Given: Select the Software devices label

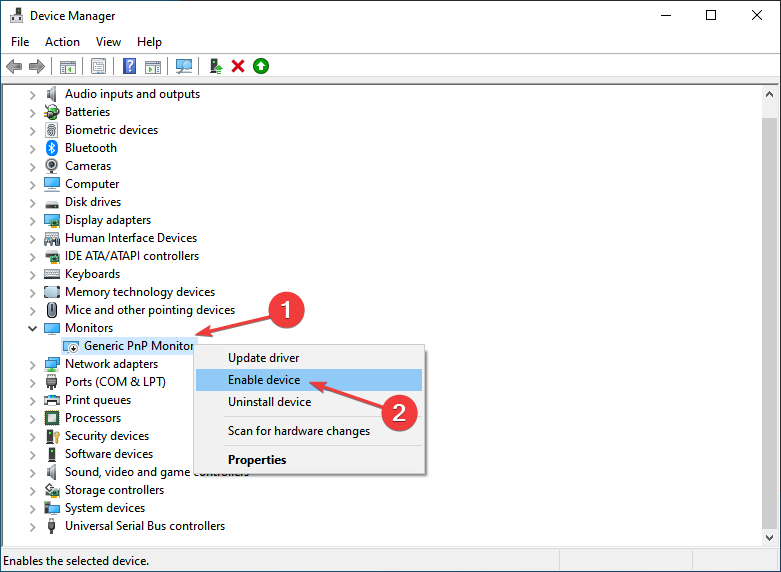Looking at the screenshot, I should [x=109, y=454].
